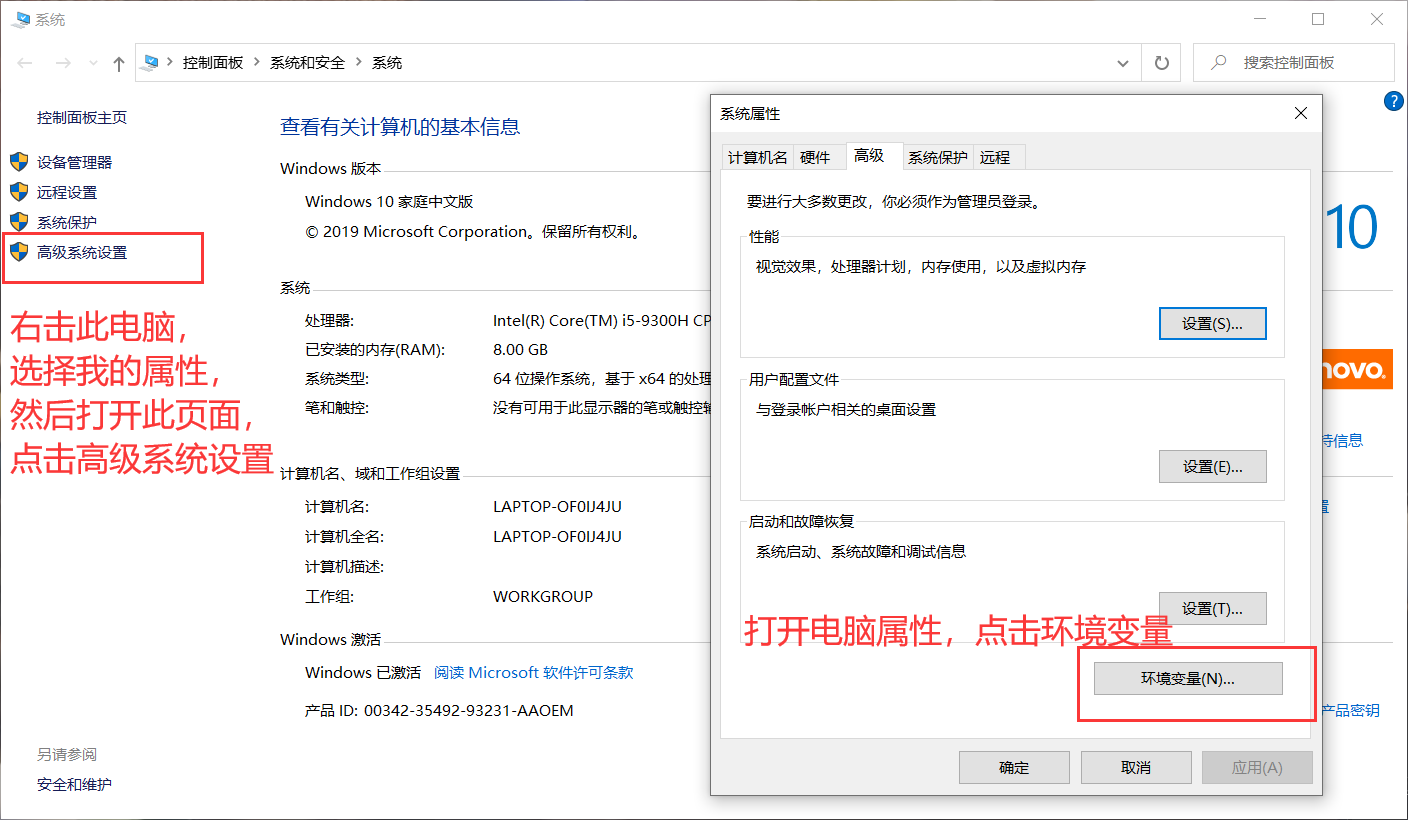Click computer name LAPTOP-OF0IJ4JU value
Image resolution: width=1408 pixels, height=820 pixels.
coord(557,506)
